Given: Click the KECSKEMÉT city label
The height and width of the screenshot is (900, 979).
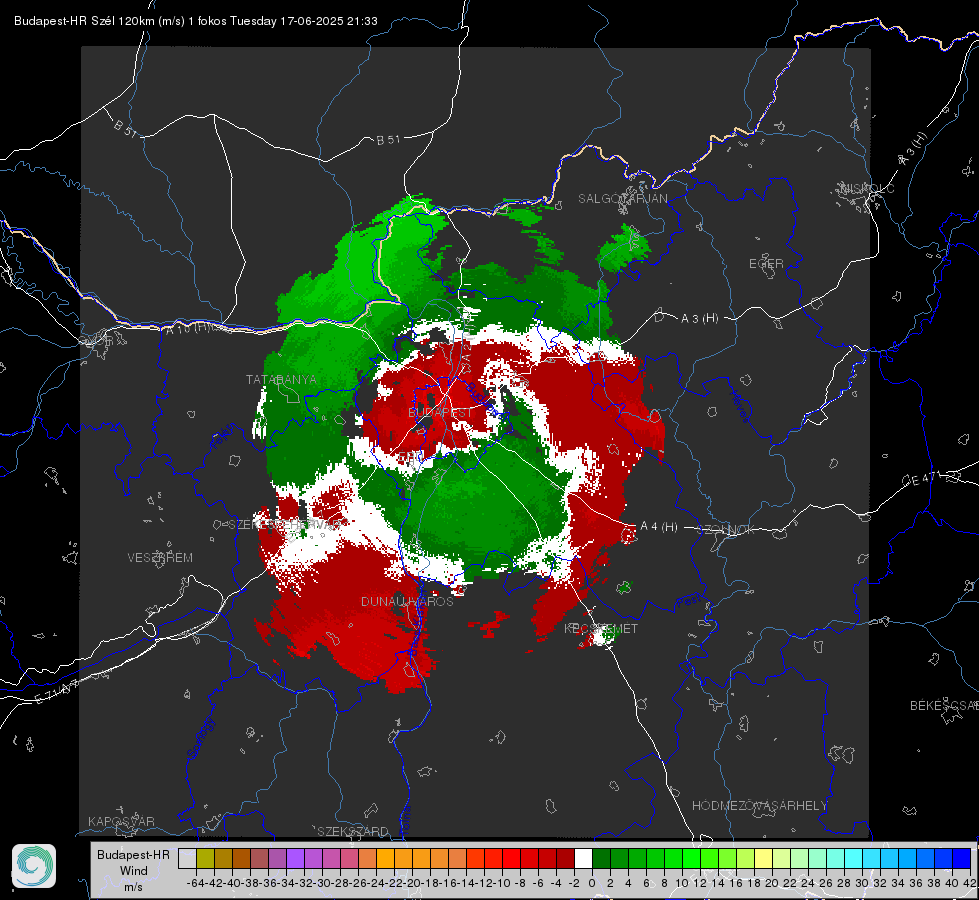Looking at the screenshot, I should click(601, 629).
